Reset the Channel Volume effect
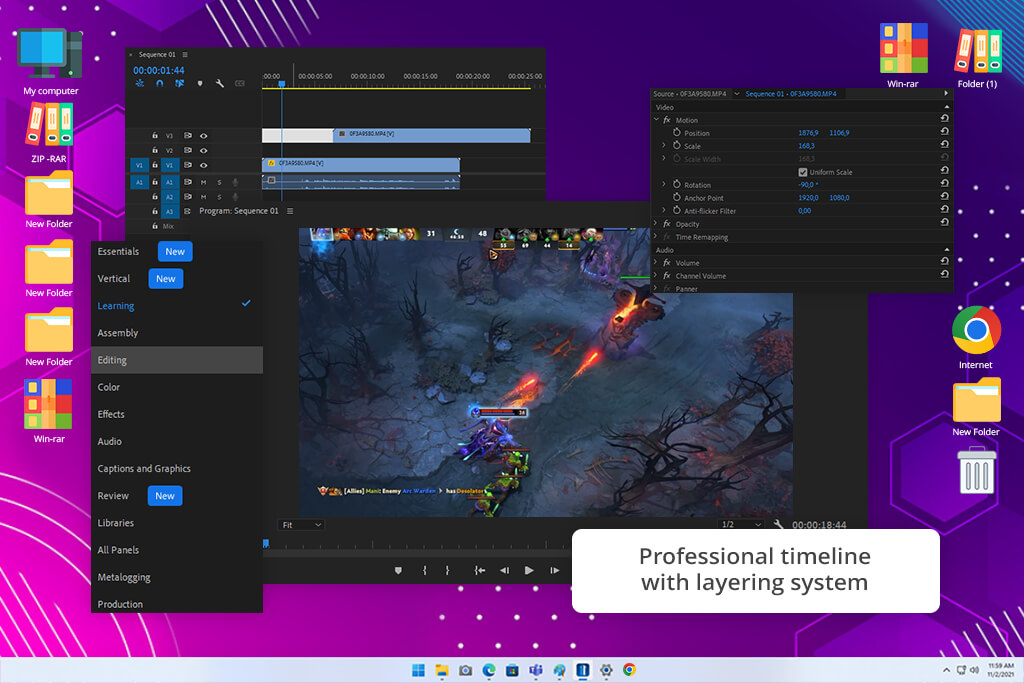 point(944,274)
